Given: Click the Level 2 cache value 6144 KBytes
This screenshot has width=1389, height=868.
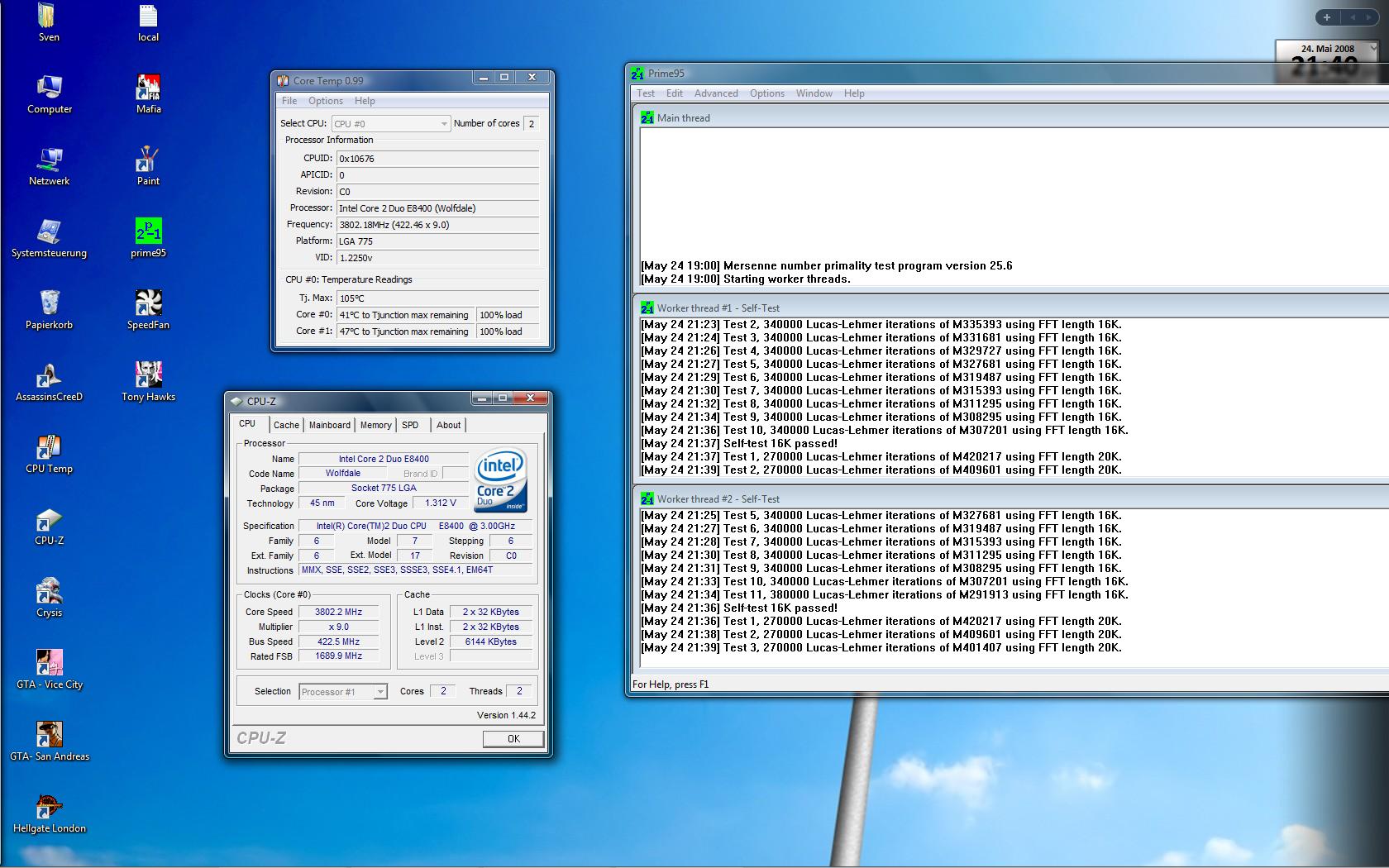Looking at the screenshot, I should click(x=491, y=642).
